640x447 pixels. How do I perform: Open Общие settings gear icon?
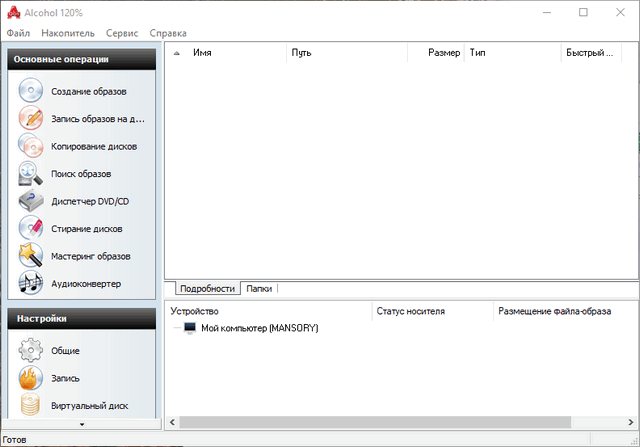(x=31, y=351)
